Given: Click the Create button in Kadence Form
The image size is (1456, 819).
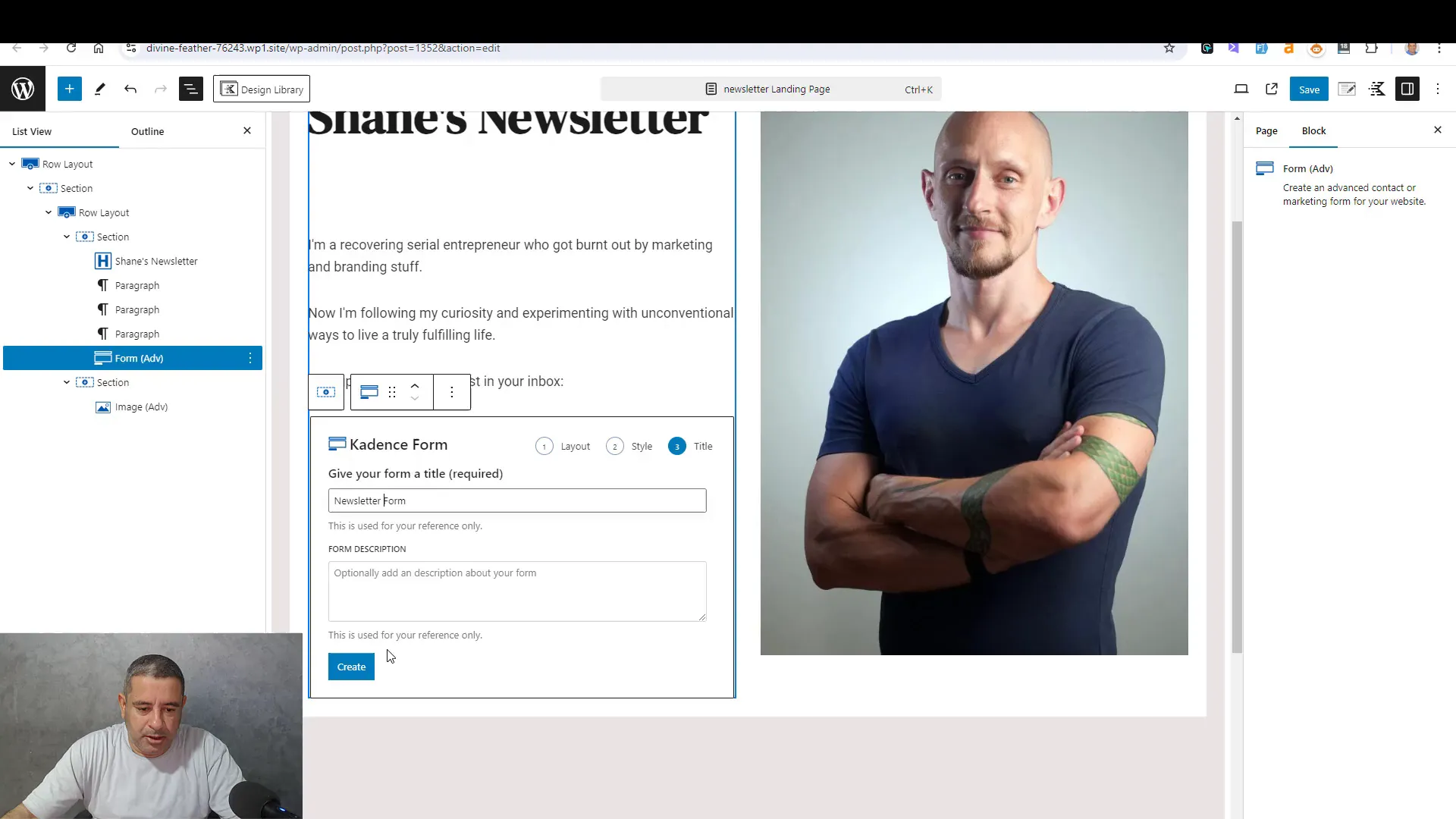Looking at the screenshot, I should (351, 666).
